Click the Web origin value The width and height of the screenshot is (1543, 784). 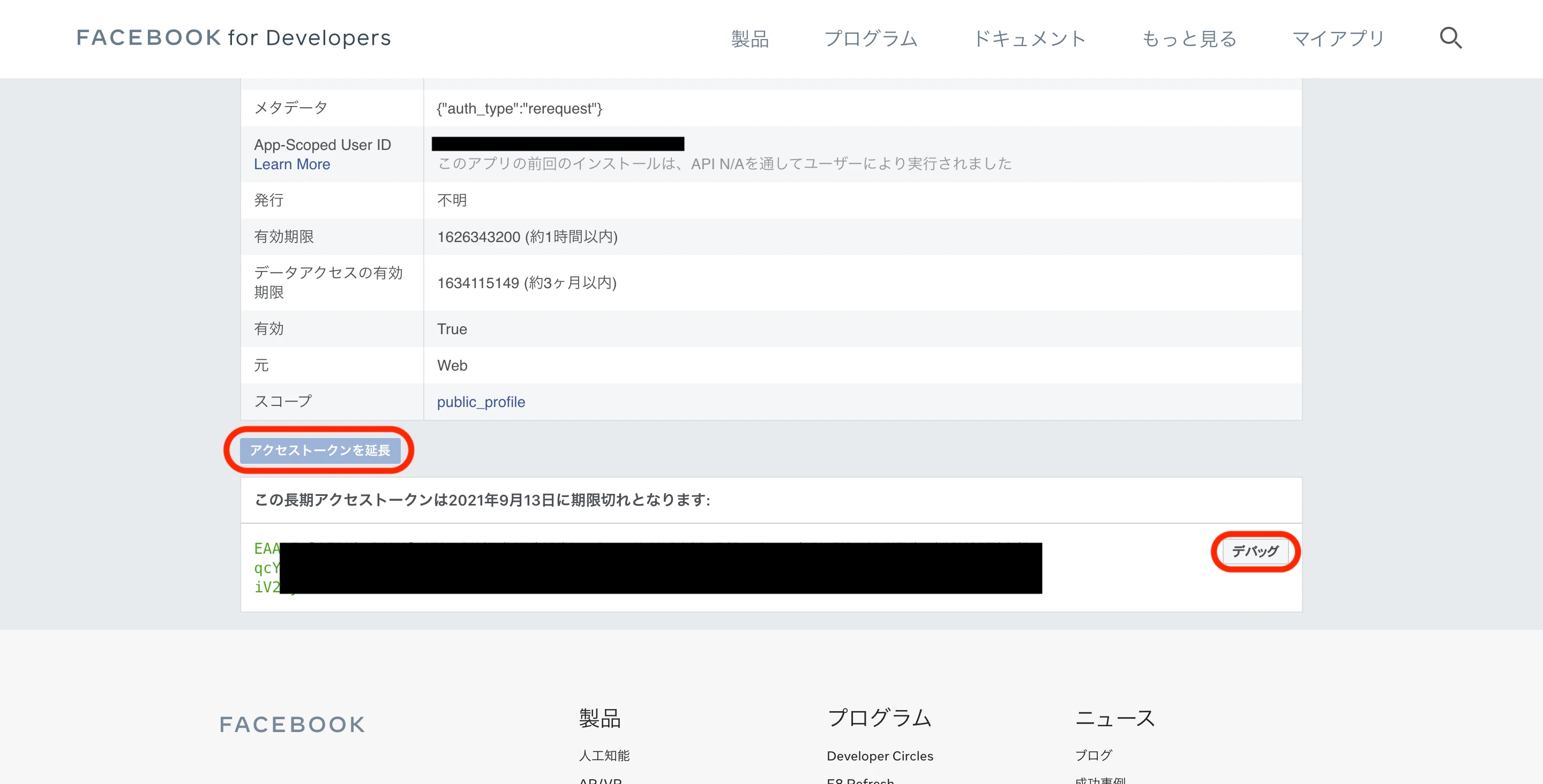(452, 365)
